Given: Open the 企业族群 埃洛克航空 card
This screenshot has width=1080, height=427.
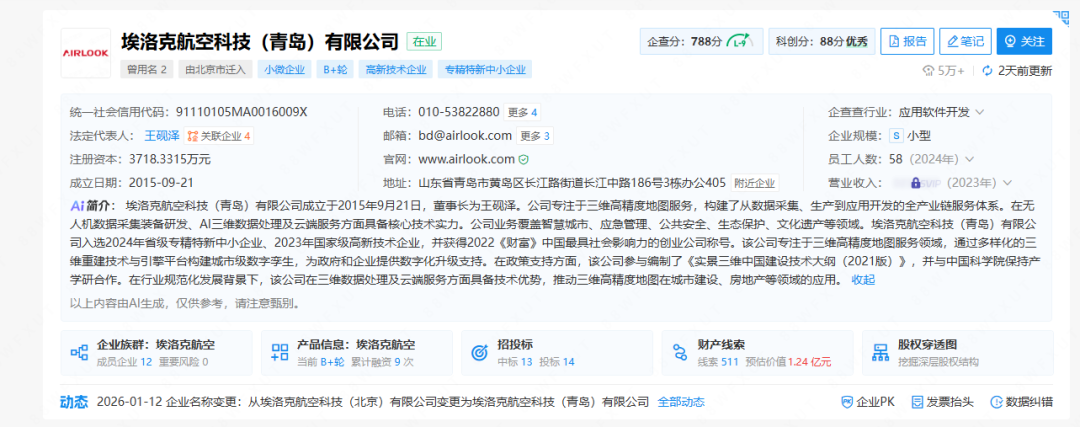Looking at the screenshot, I should [156, 353].
